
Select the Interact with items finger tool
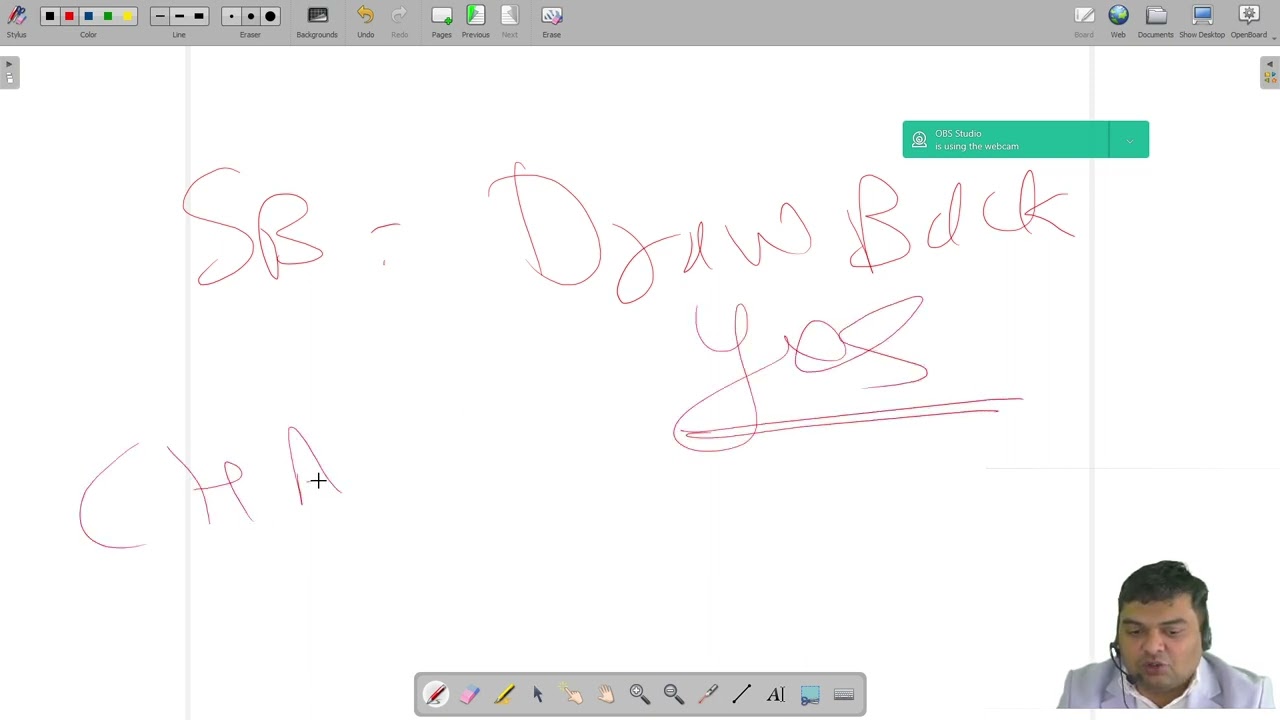(x=572, y=694)
